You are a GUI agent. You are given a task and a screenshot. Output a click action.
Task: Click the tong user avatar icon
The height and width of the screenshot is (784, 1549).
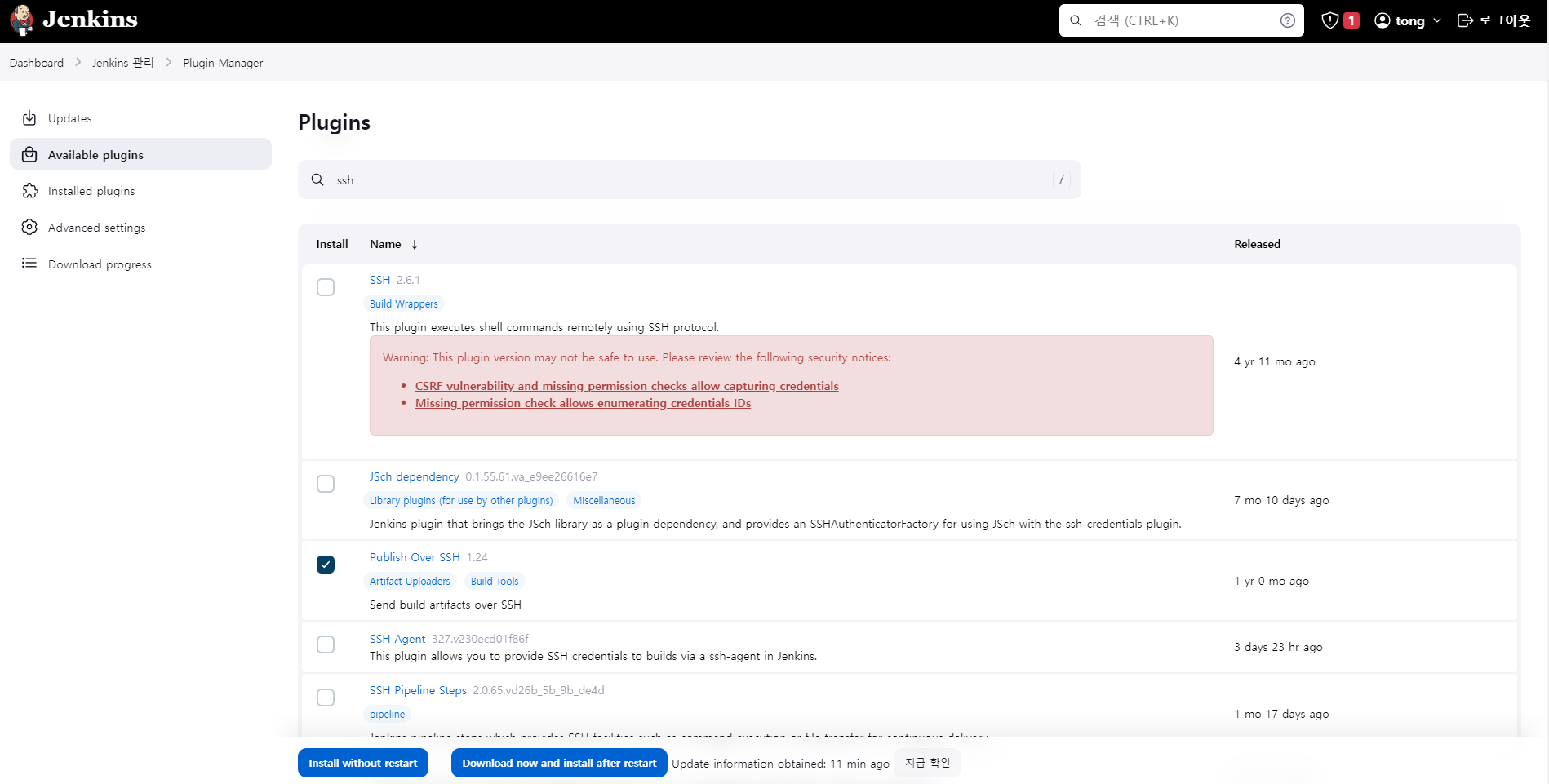tap(1383, 20)
